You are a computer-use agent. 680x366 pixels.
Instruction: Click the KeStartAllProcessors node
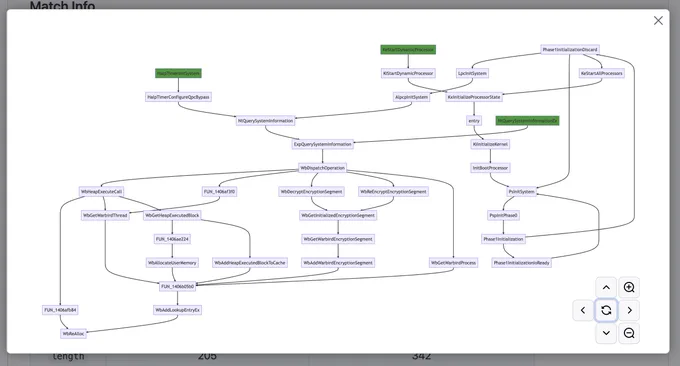tap(602, 73)
